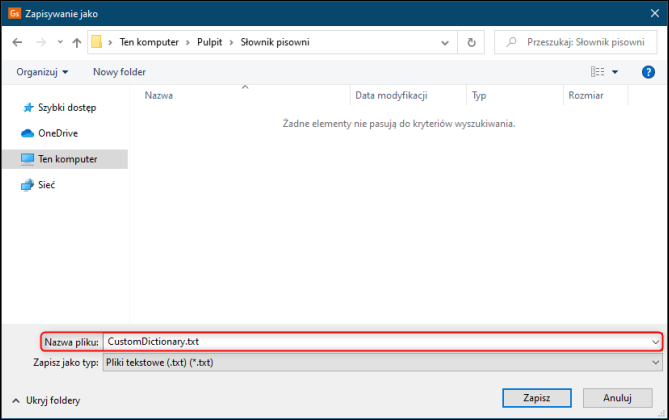Open help with the question mark

(648, 72)
